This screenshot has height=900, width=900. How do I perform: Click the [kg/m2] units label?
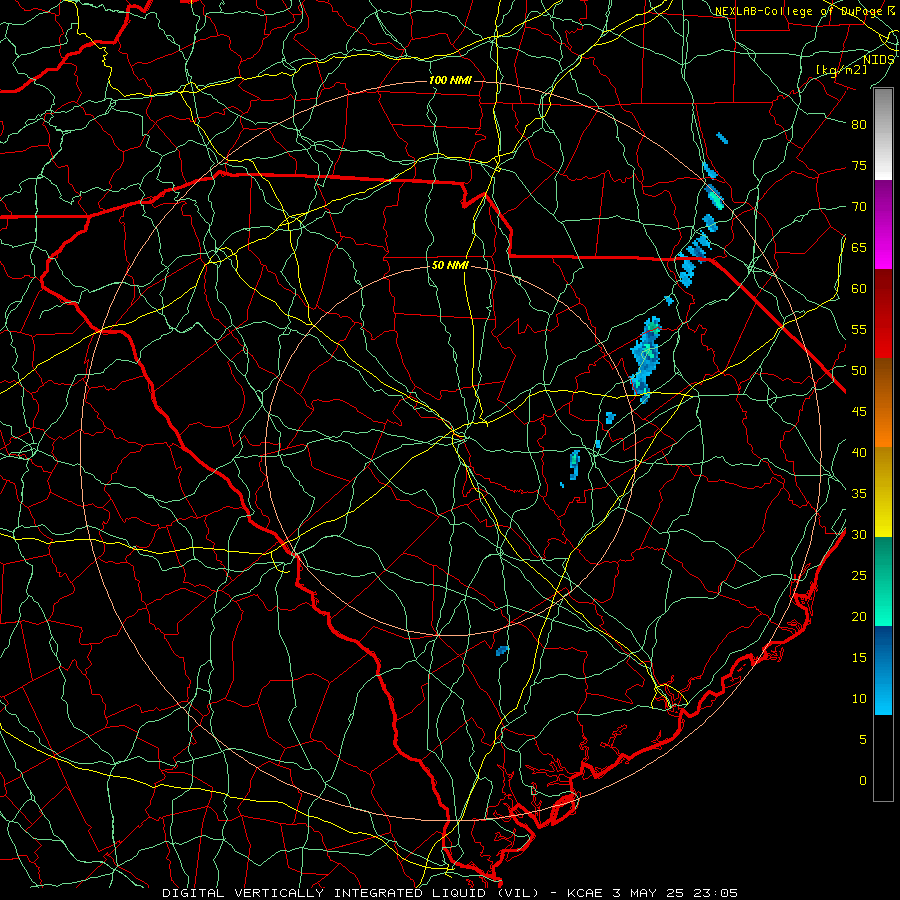(x=841, y=69)
